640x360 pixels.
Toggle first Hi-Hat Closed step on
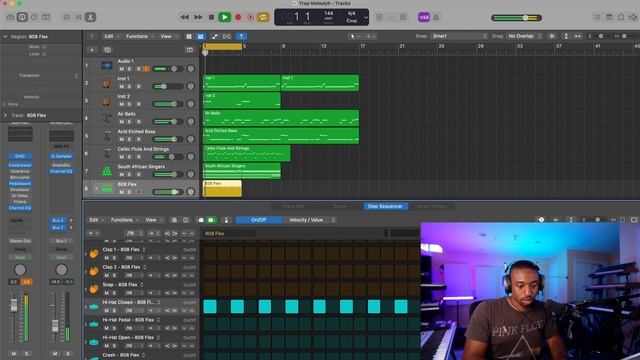click(210, 306)
